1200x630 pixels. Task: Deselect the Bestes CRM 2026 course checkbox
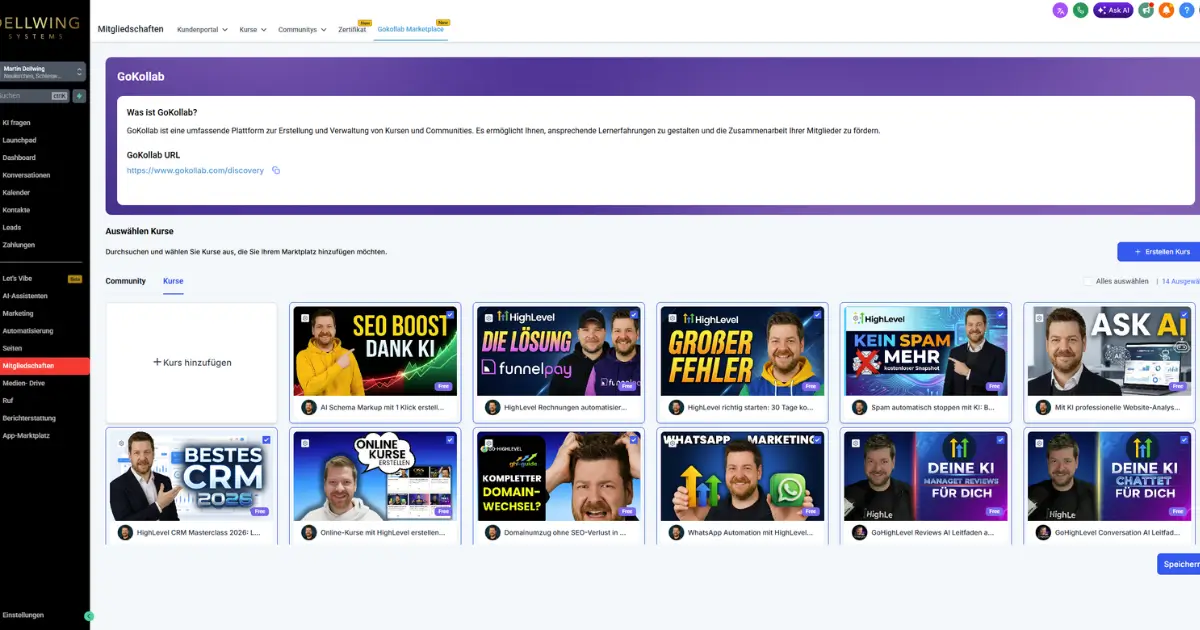(x=266, y=439)
